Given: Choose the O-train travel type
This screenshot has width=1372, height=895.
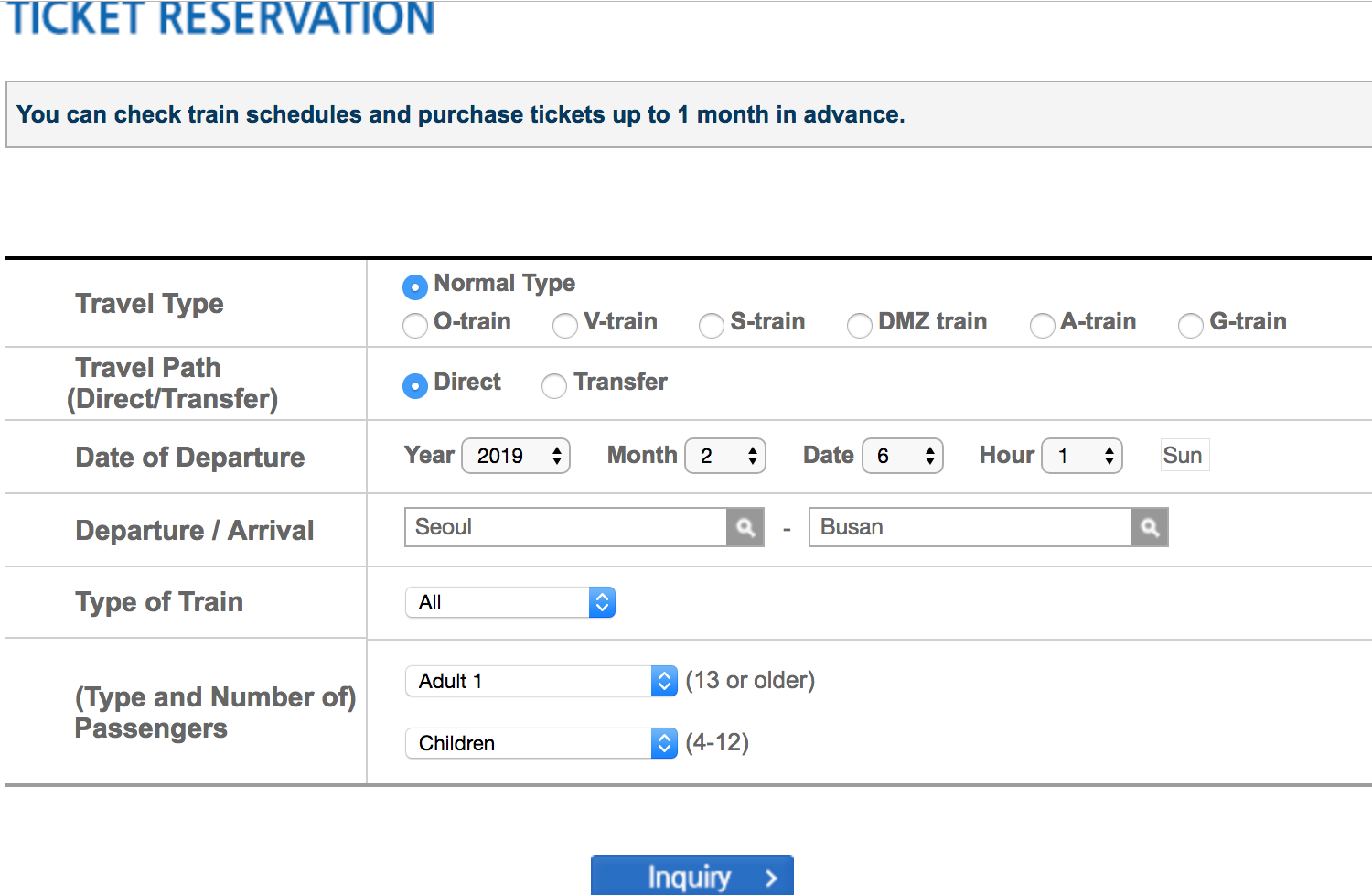Looking at the screenshot, I should 415,326.
